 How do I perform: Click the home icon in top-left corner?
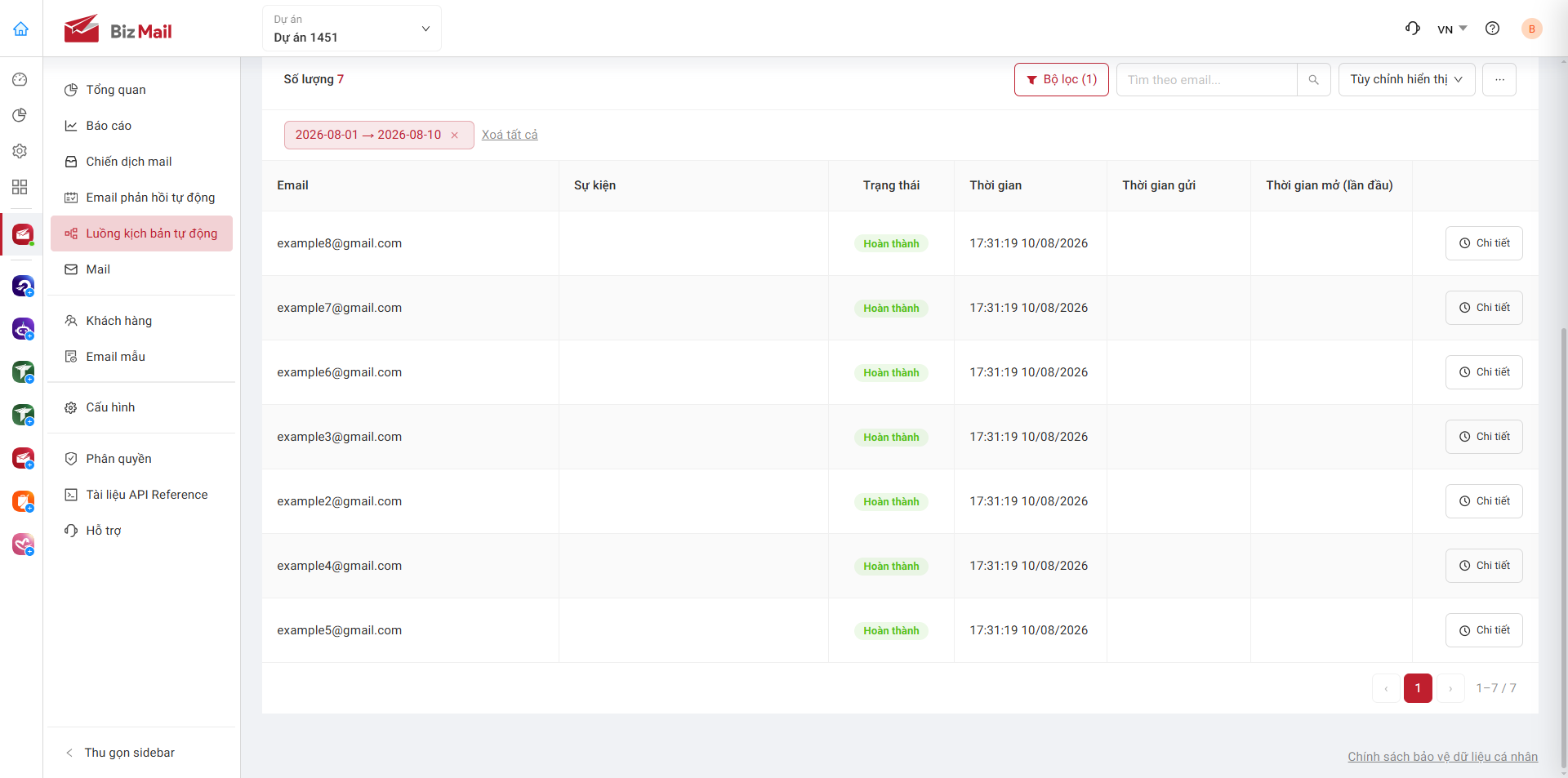[21, 29]
